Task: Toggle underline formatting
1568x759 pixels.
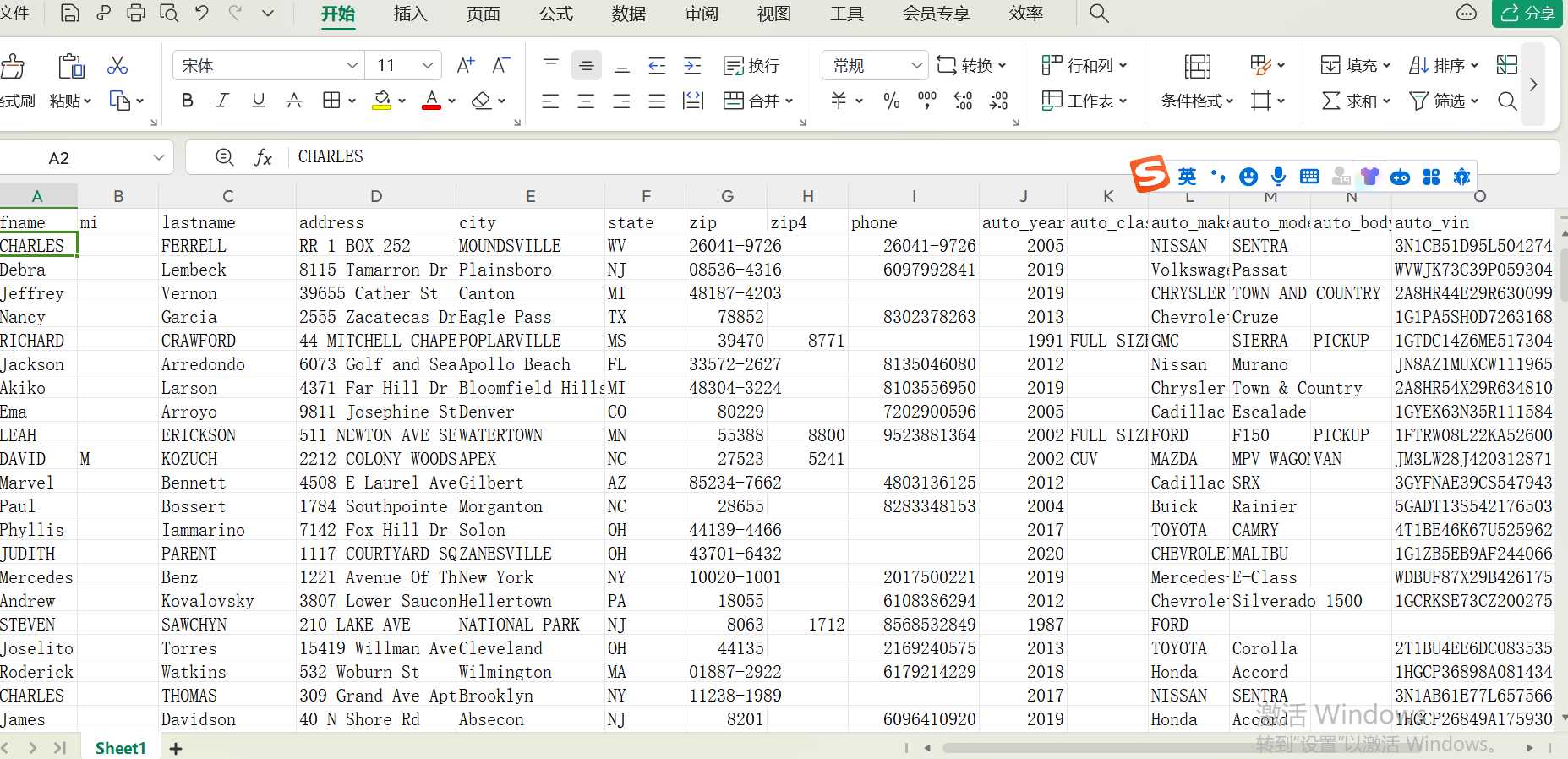Action: 259,101
